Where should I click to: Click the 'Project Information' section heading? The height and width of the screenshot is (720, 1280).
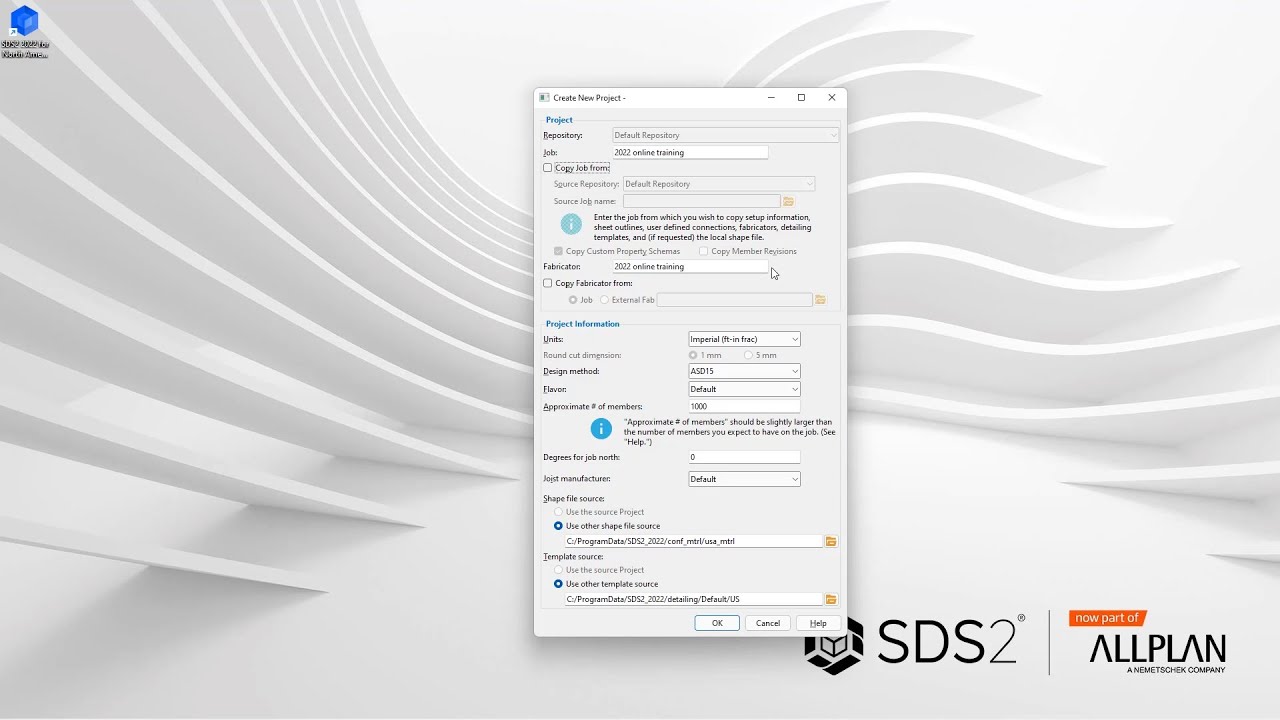583,324
